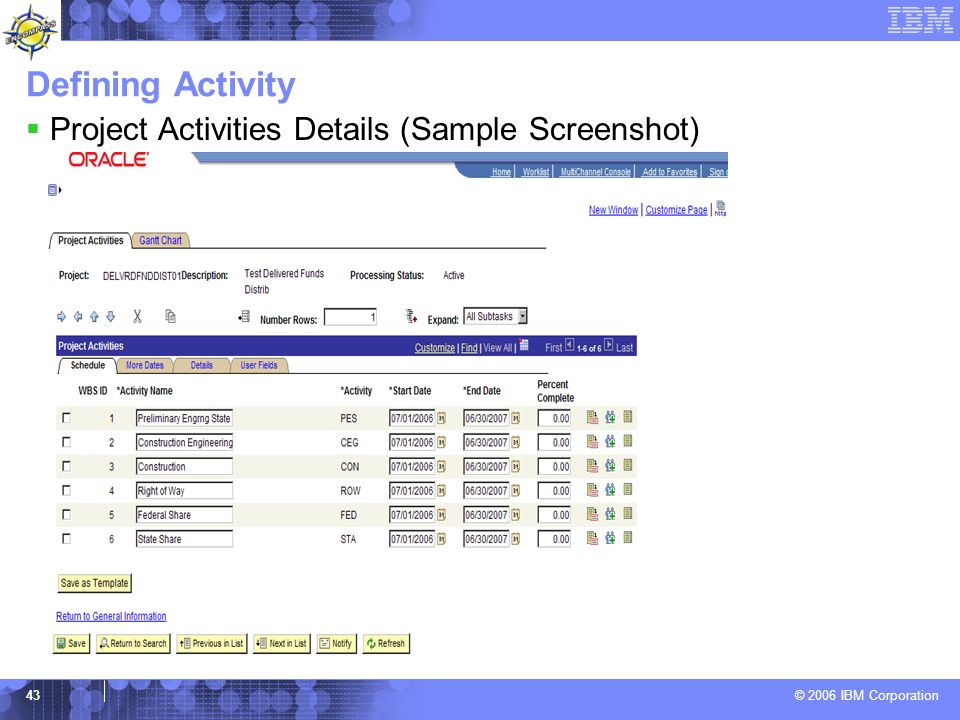
Task: Click the Find link in grid header
Action: tap(469, 348)
